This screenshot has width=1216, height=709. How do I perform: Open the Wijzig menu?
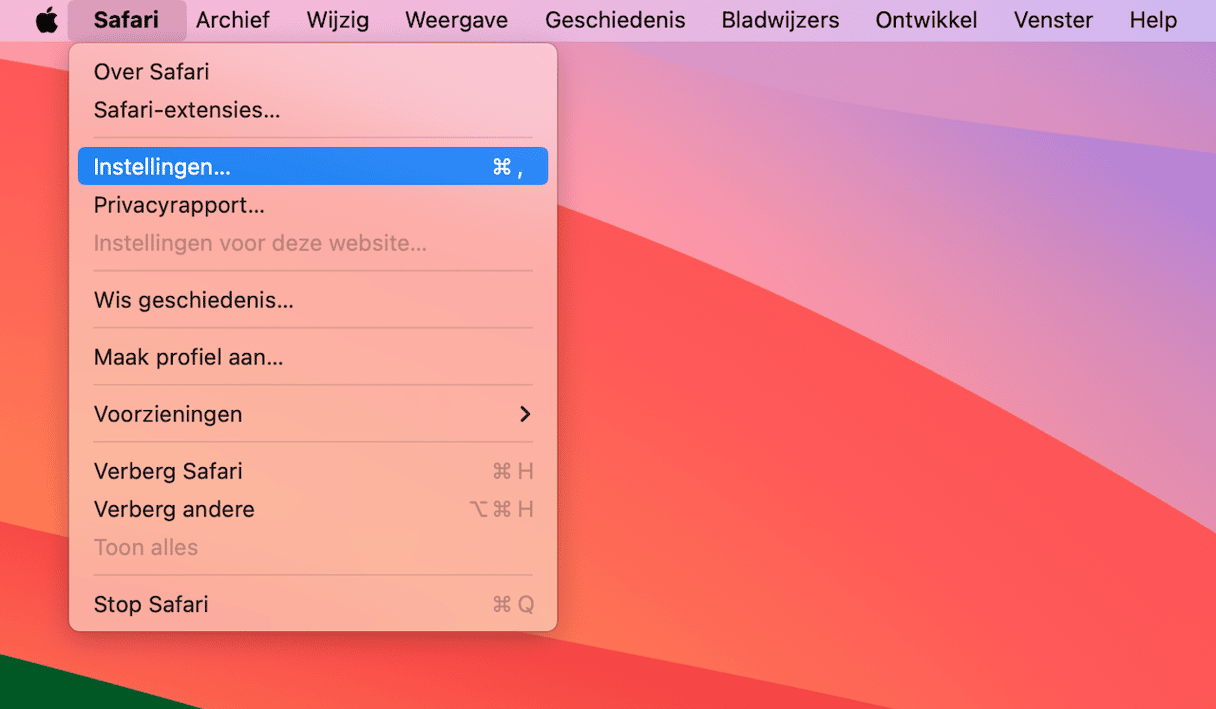click(x=337, y=20)
